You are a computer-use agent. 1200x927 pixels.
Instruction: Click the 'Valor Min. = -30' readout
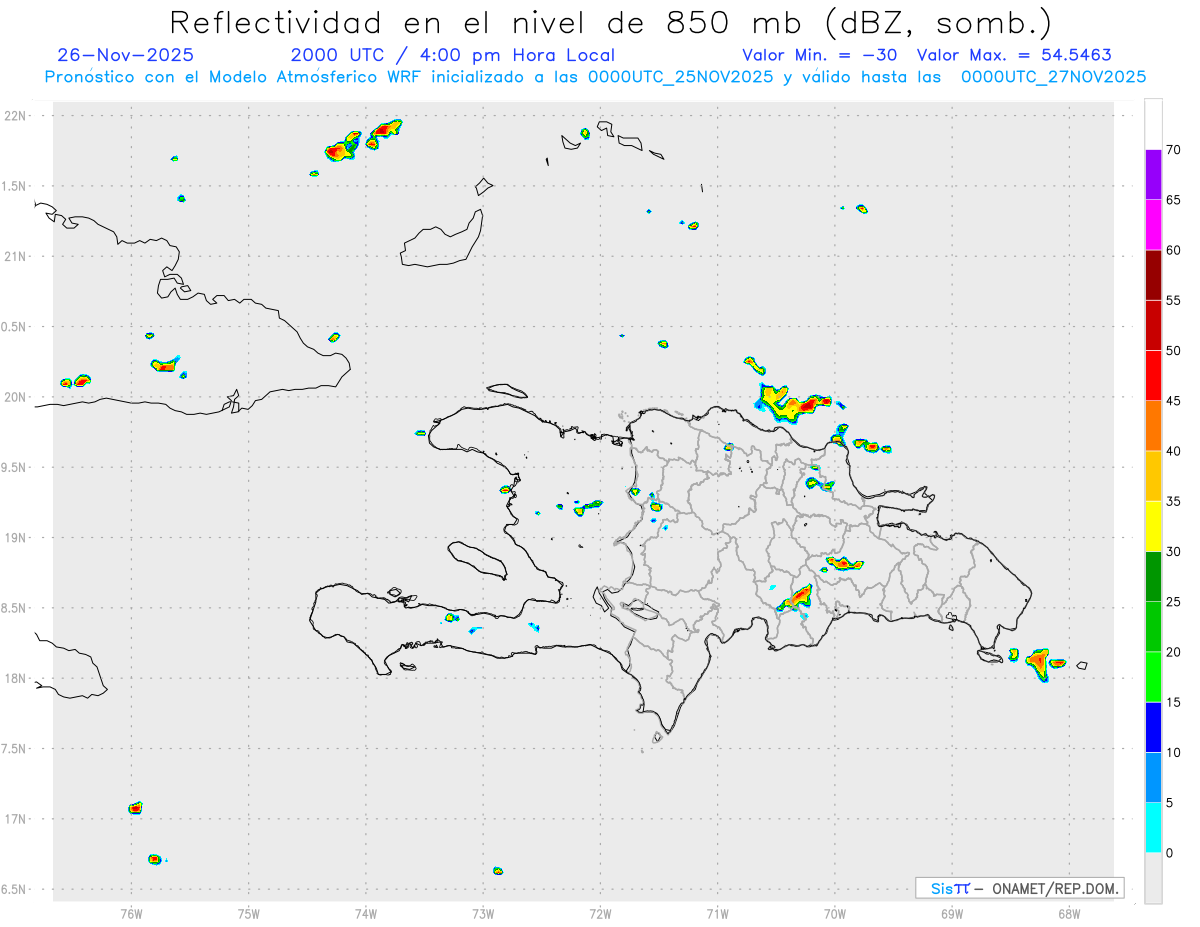pyautogui.click(x=819, y=55)
